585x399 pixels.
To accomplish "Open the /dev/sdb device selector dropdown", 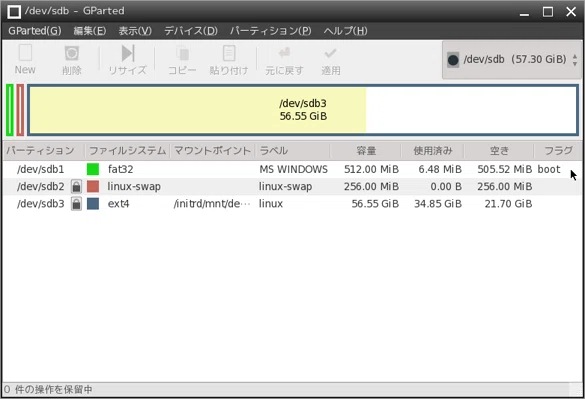I will (x=512, y=60).
